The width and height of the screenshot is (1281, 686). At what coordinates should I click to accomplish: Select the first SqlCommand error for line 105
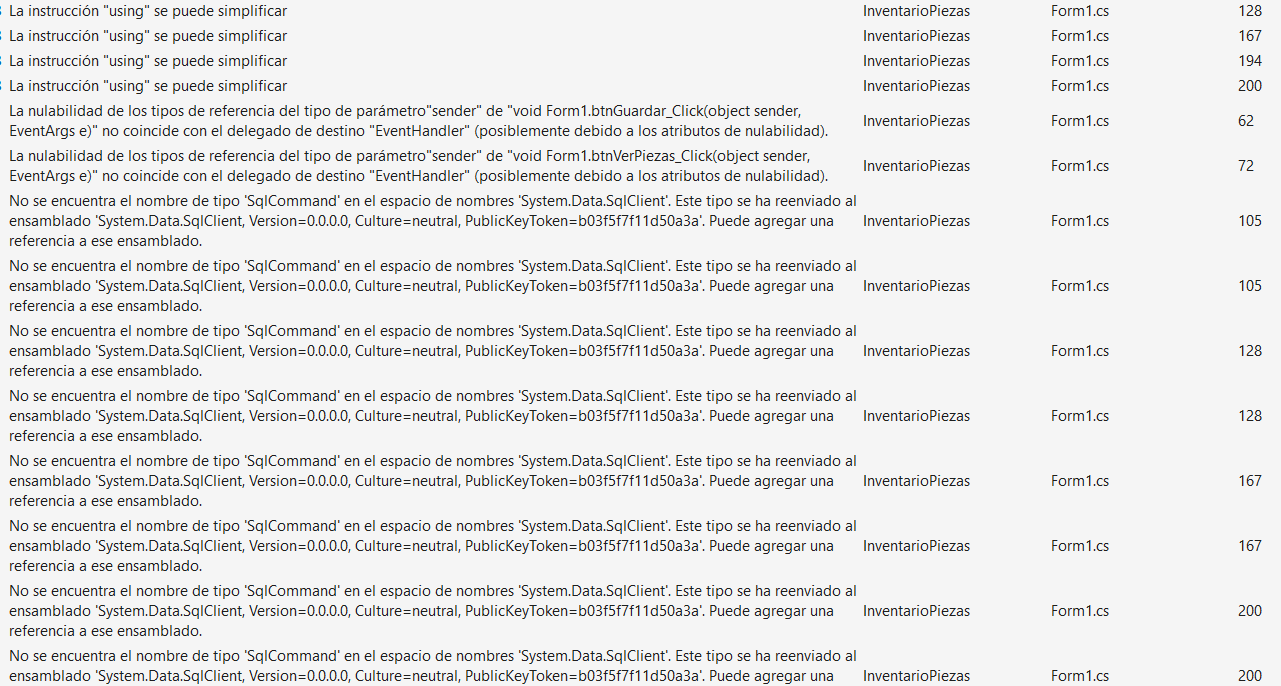coord(430,221)
